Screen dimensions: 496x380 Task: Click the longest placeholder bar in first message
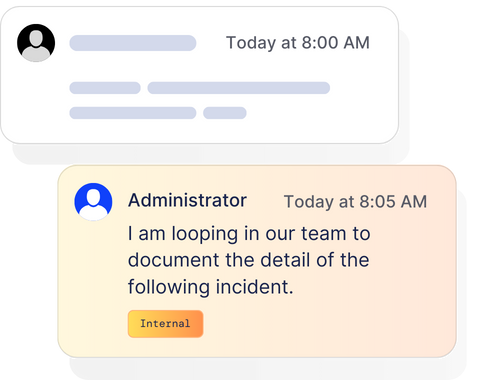point(239,88)
